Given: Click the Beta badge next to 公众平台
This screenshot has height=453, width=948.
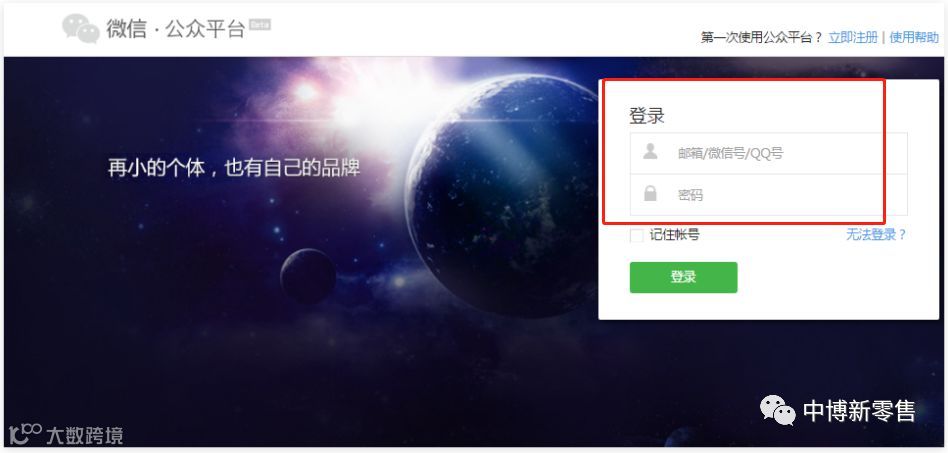Looking at the screenshot, I should (259, 24).
